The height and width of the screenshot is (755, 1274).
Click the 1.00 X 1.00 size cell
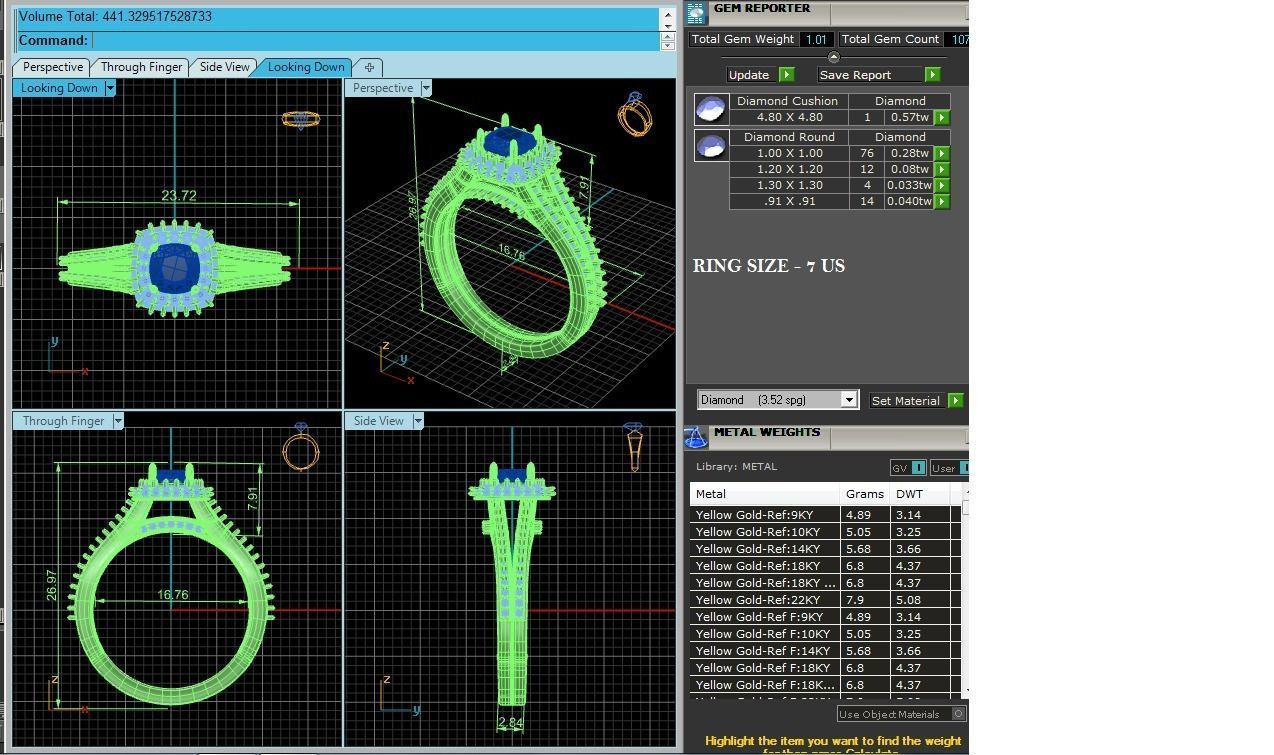790,154
